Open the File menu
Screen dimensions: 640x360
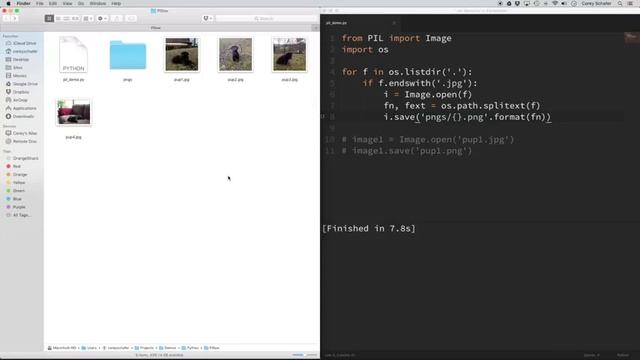(40, 3)
